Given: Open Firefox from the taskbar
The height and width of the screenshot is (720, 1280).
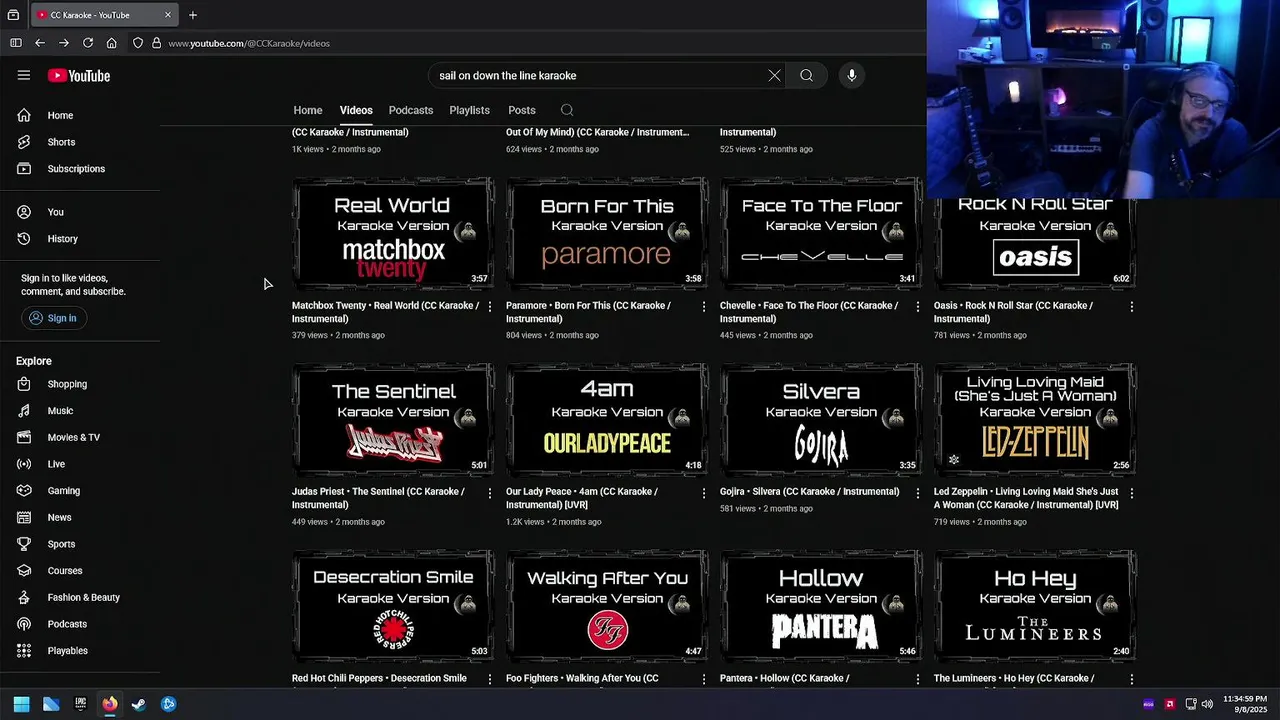Looking at the screenshot, I should (x=110, y=704).
